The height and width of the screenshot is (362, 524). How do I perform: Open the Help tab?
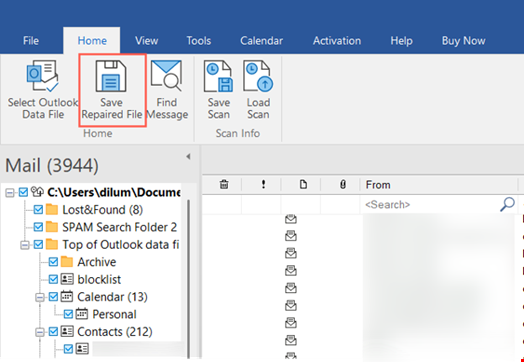[401, 41]
